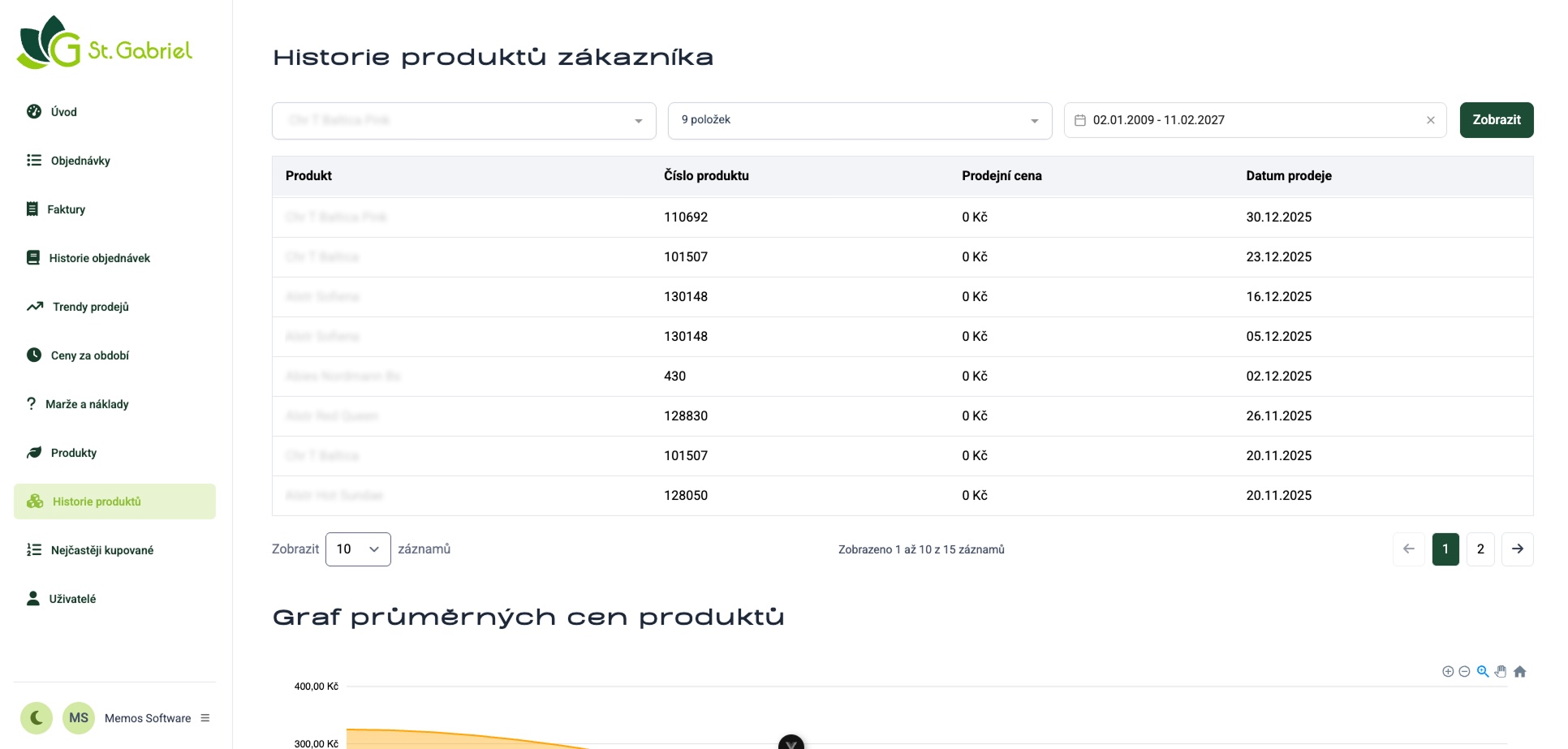This screenshot has height=749, width=1568.
Task: Toggle dark mode with moon button
Action: [x=37, y=718]
